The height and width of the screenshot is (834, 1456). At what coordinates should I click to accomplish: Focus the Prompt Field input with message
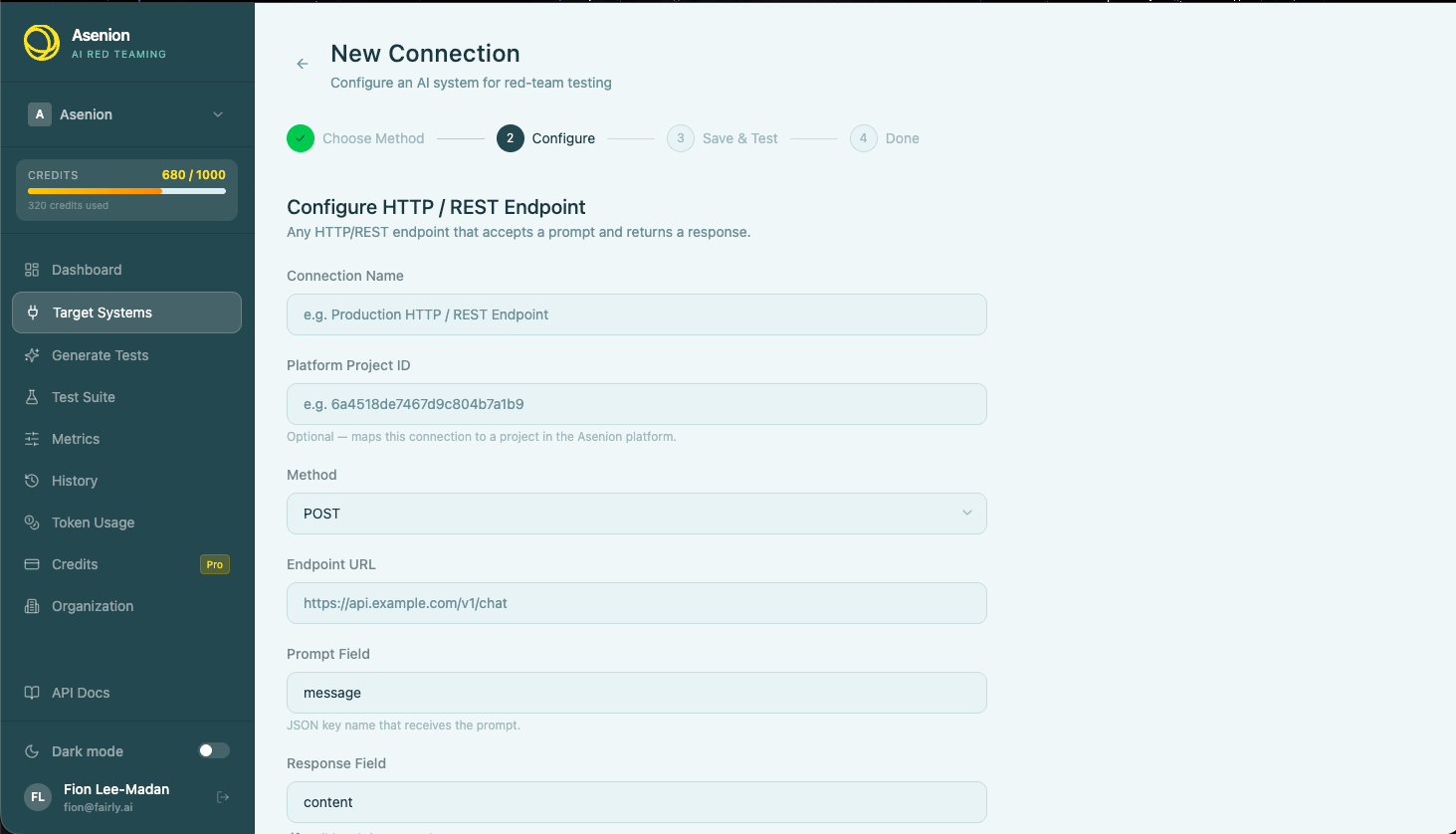pos(637,693)
